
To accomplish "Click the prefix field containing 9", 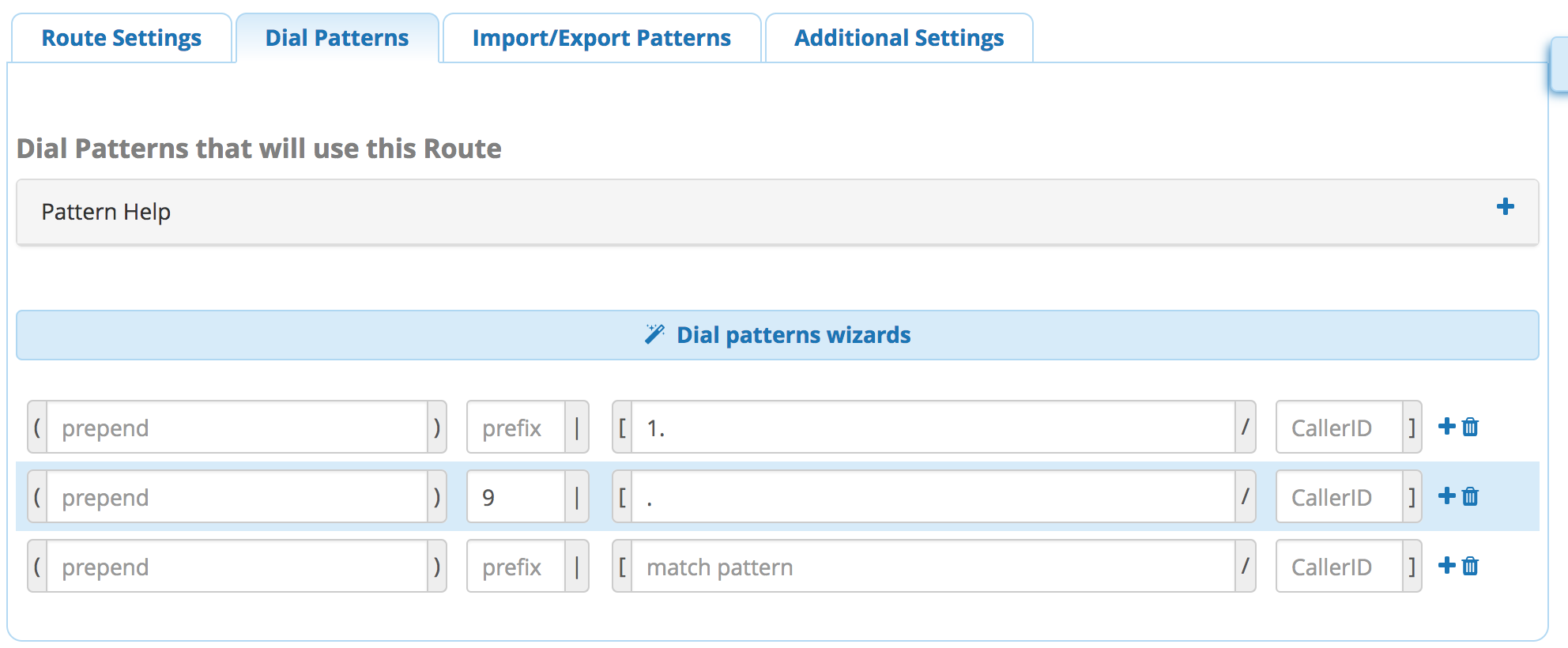I will click(x=516, y=497).
